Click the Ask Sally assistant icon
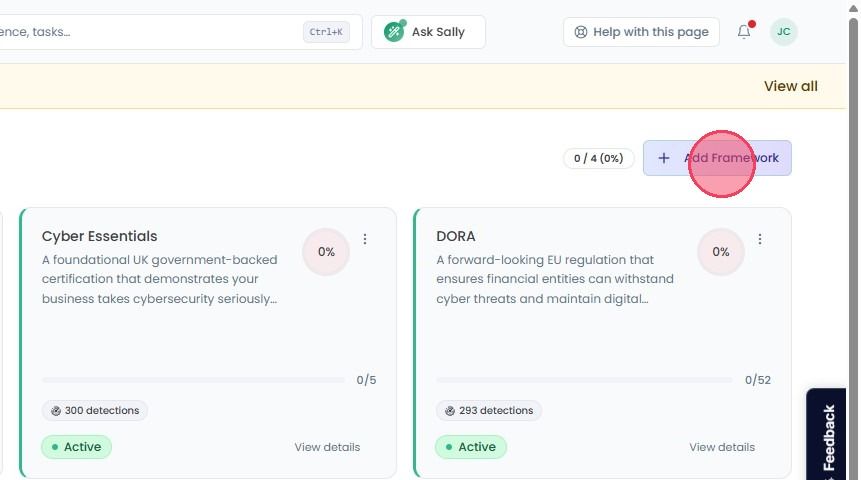 point(394,32)
